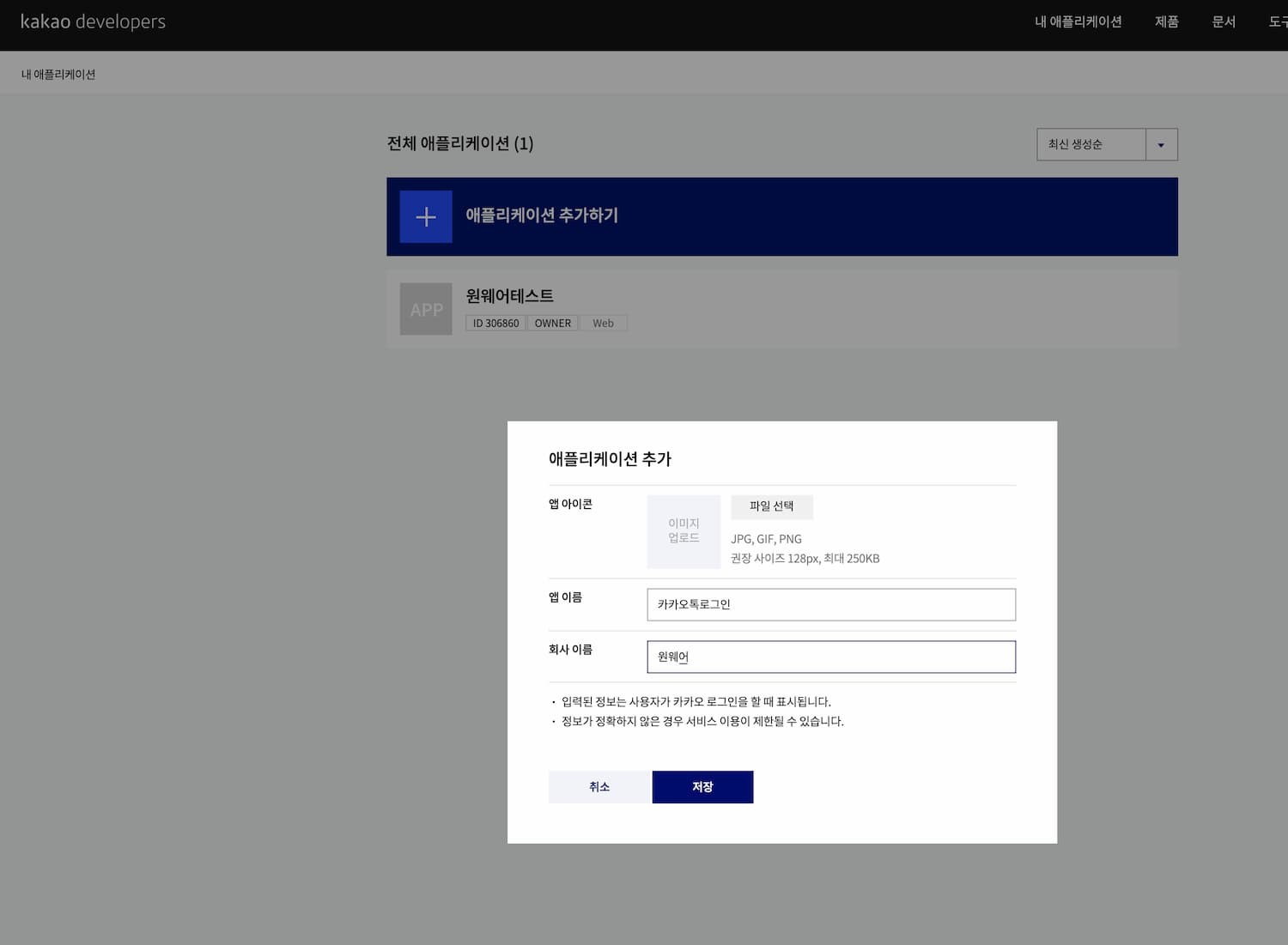Click the 파일 선택 button
Screen dimensions: 1288x945
click(x=771, y=506)
